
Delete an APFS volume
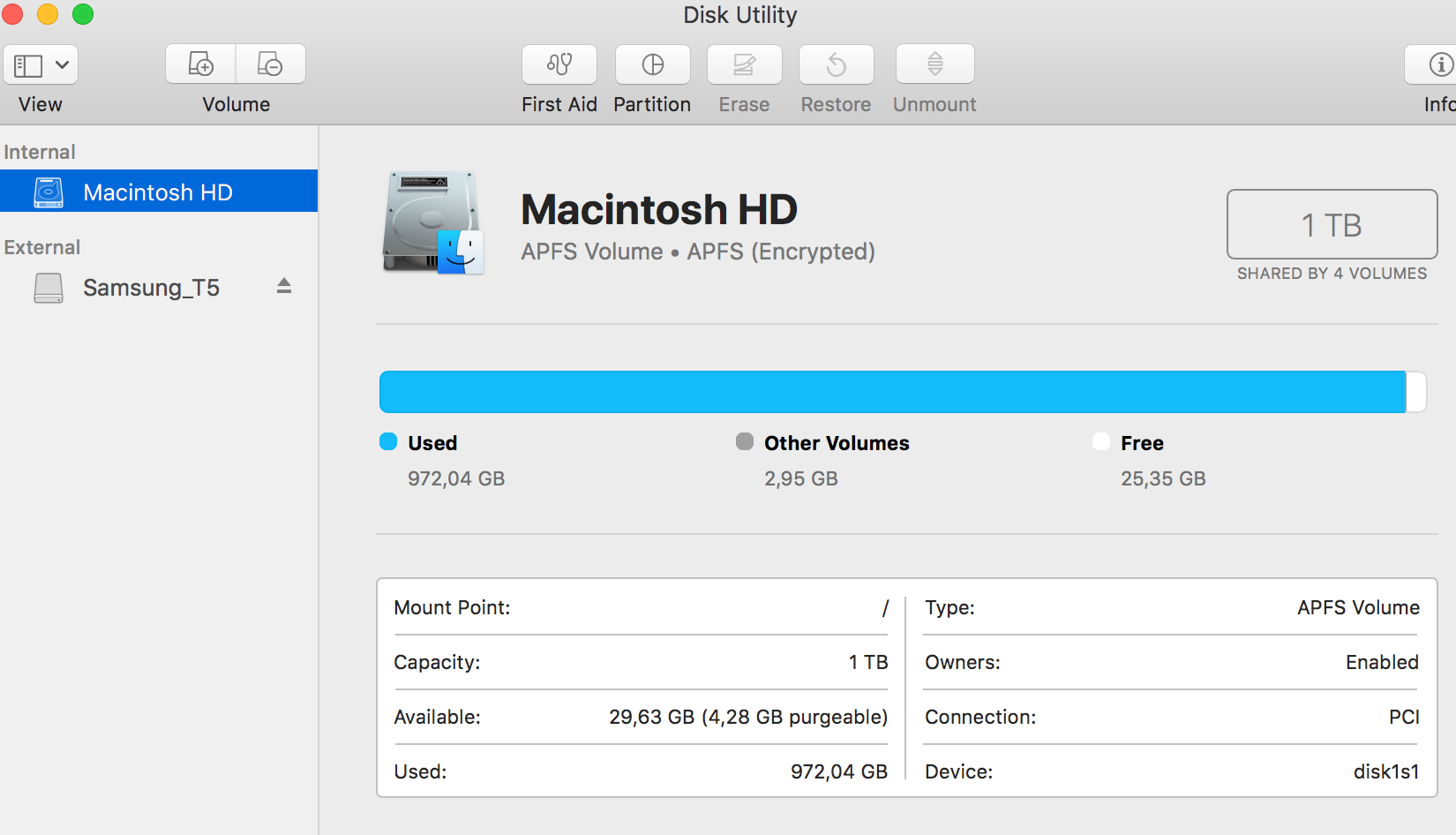coord(270,64)
